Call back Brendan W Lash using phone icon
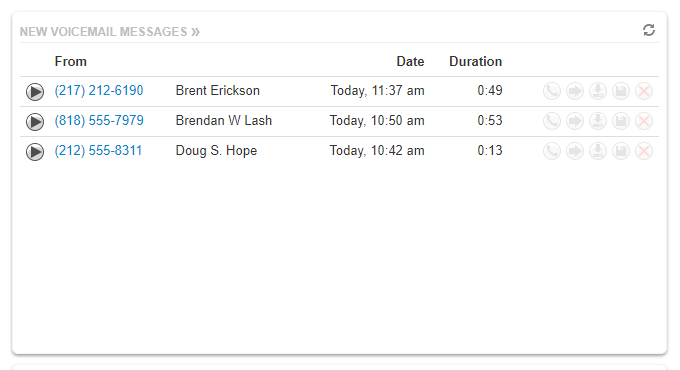The width and height of the screenshot is (680, 370). [x=552, y=121]
